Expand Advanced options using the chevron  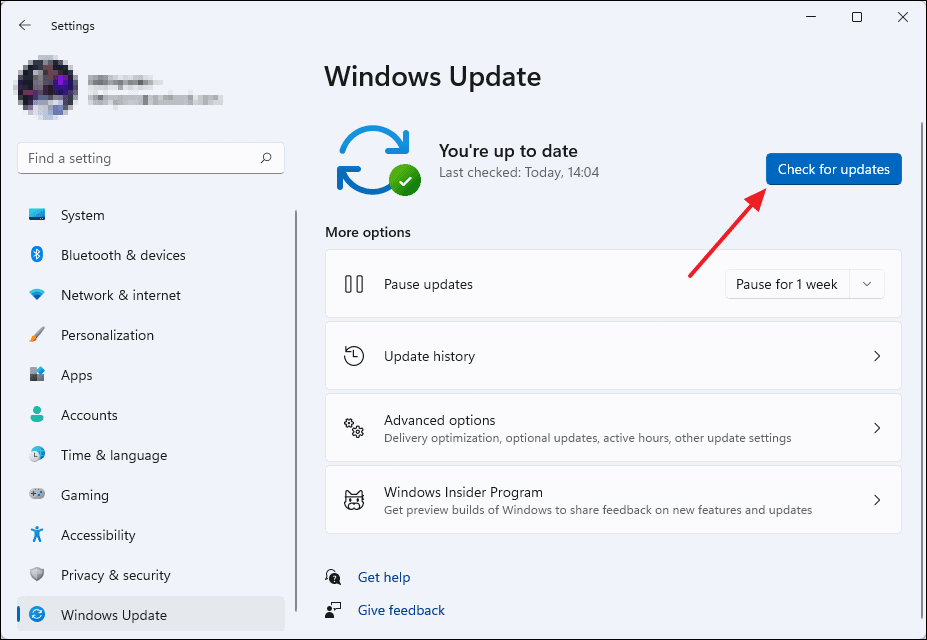click(x=877, y=428)
